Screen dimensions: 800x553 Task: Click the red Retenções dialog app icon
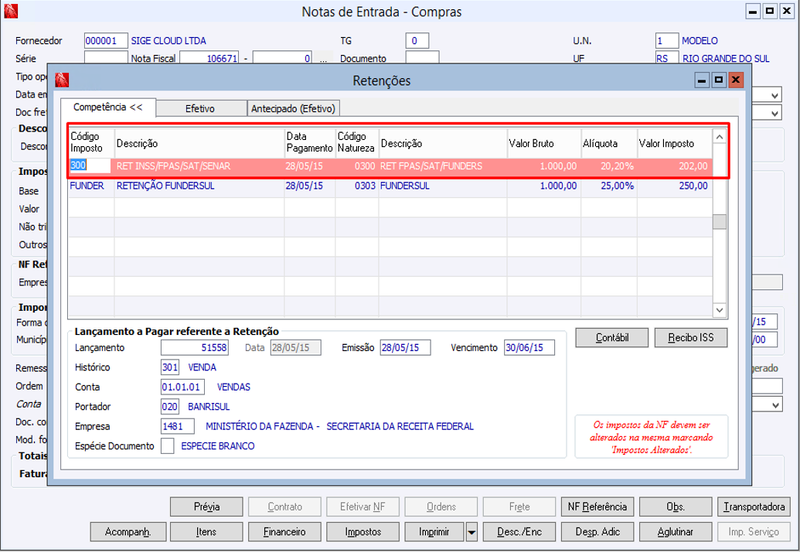tap(62, 80)
